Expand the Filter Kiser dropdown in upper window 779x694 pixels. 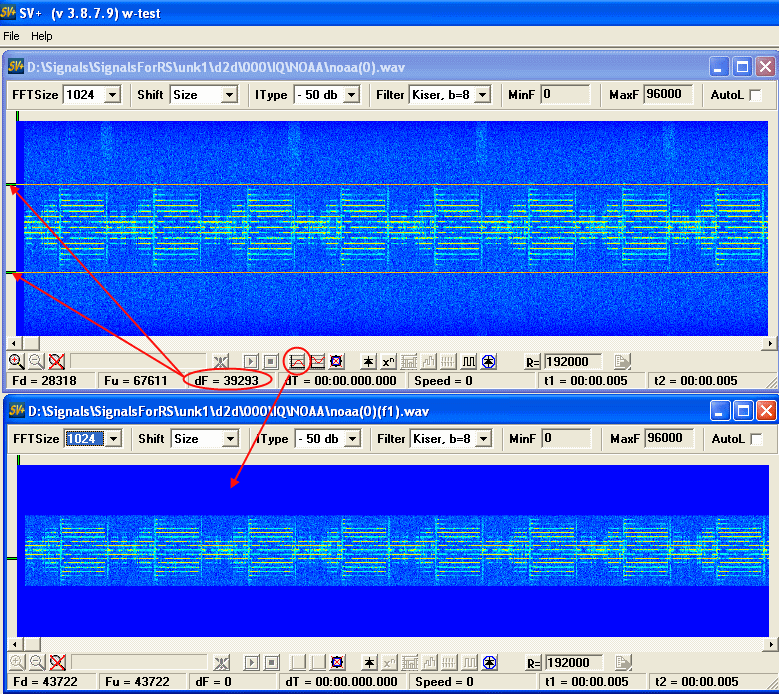pos(482,95)
